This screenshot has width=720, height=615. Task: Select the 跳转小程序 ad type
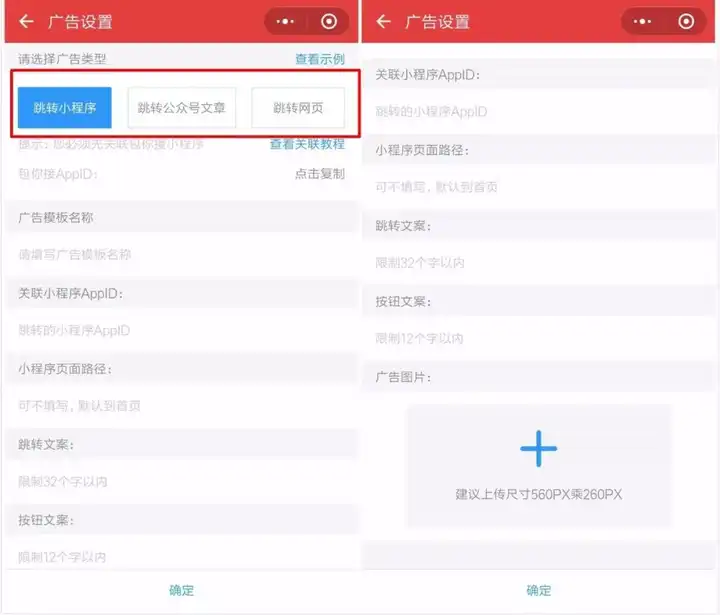click(65, 107)
